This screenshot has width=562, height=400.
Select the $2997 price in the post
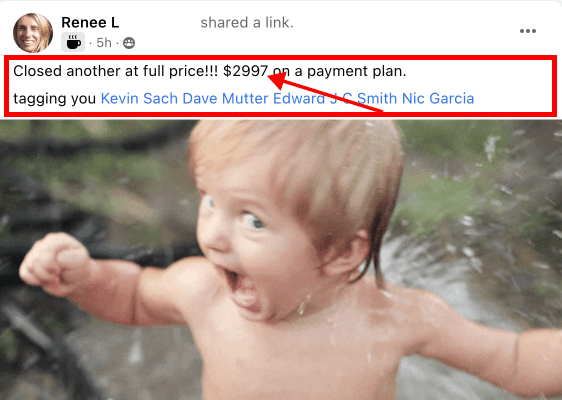point(246,71)
